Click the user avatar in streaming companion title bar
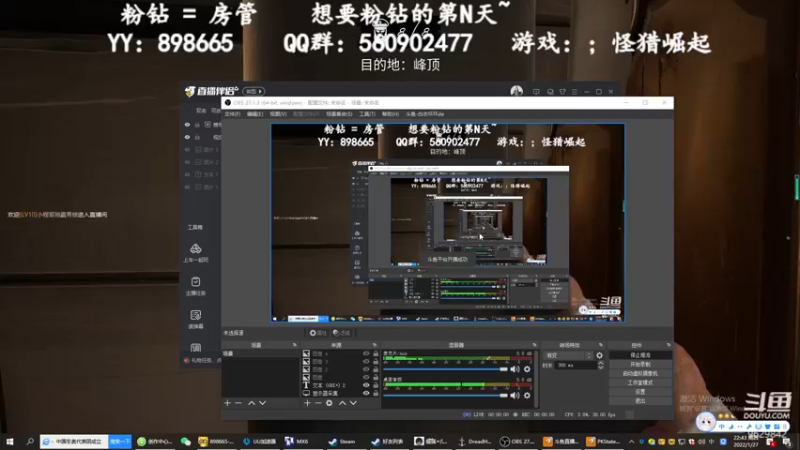The image size is (800, 450). (516, 91)
